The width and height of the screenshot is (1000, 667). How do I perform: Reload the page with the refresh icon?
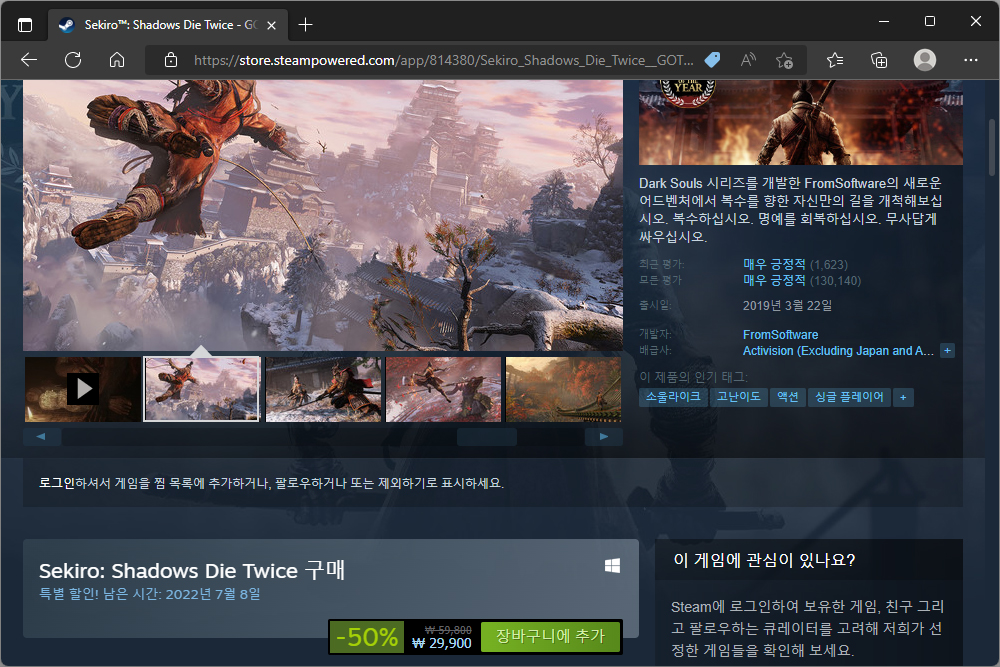coord(73,60)
